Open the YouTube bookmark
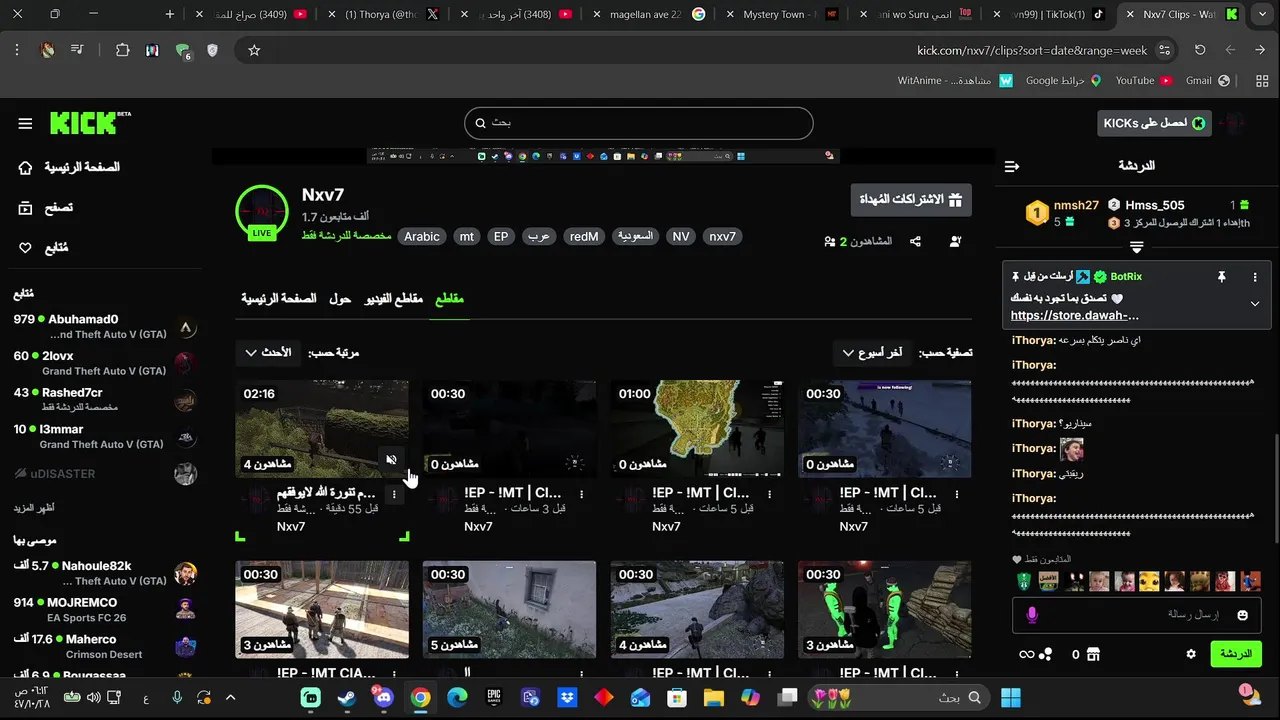Screen dimensions: 1280x720 coord(1143,80)
